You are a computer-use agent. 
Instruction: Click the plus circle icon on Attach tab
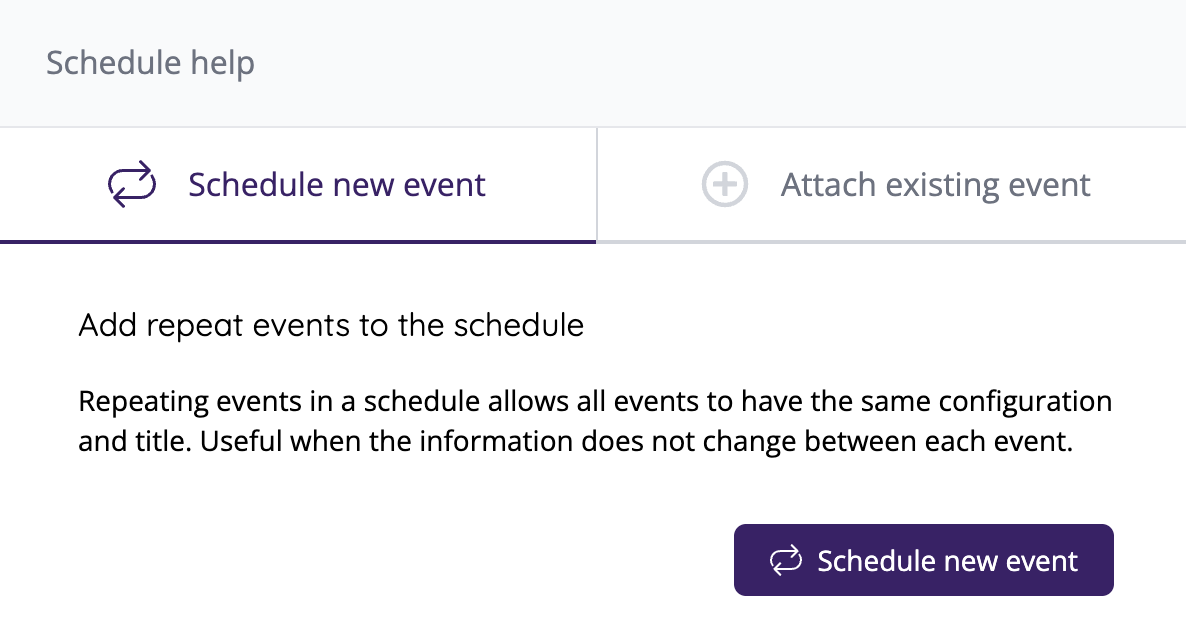coord(725,185)
